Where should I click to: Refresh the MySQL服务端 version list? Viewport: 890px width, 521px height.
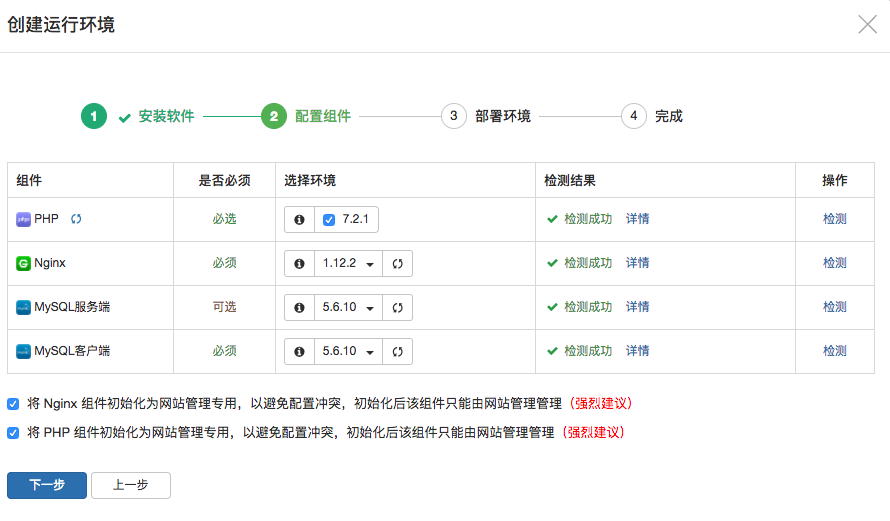tap(397, 308)
